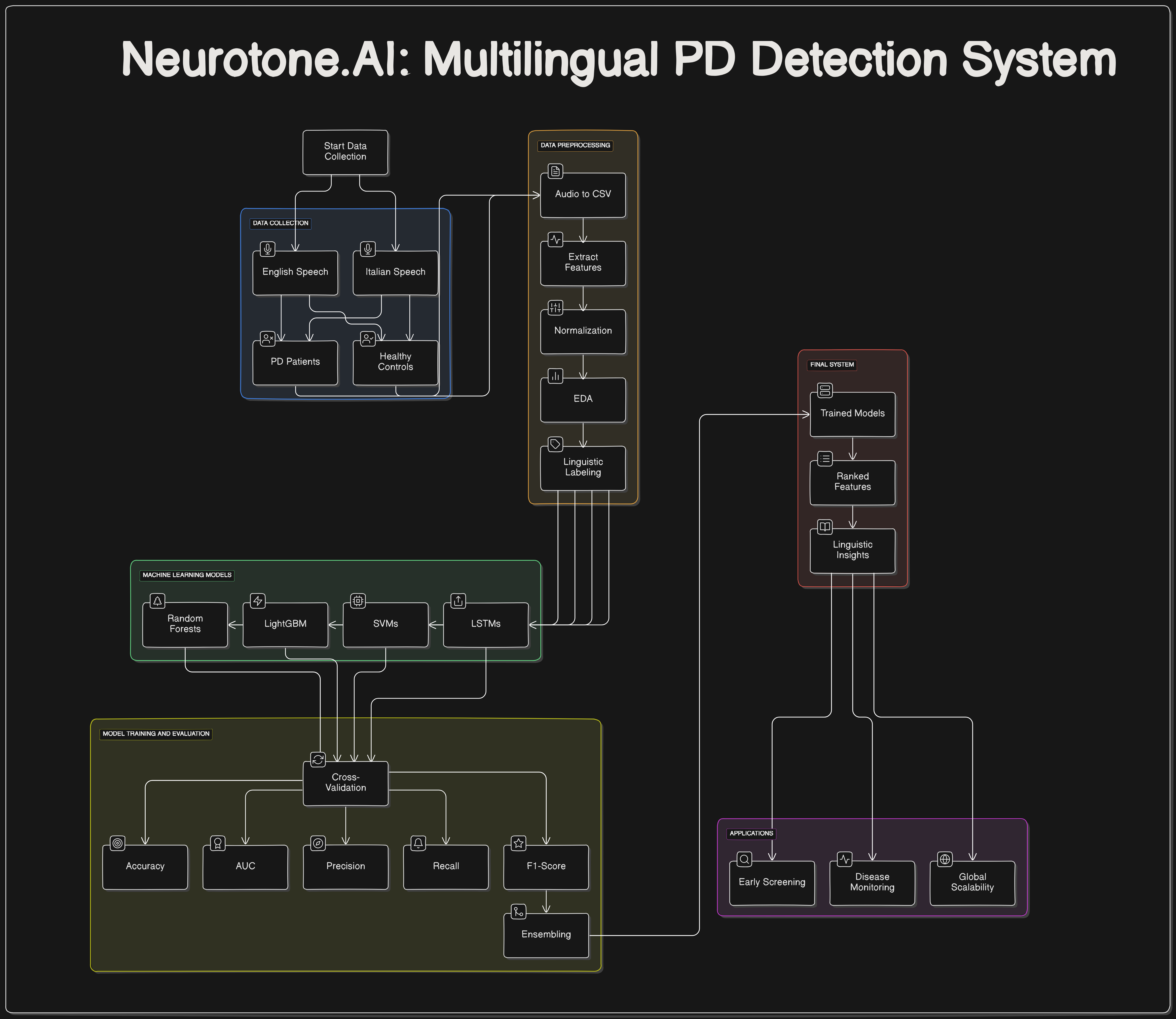The image size is (1176, 1019).
Task: Click the book icon on Linguistic Insights
Action: pos(825,527)
